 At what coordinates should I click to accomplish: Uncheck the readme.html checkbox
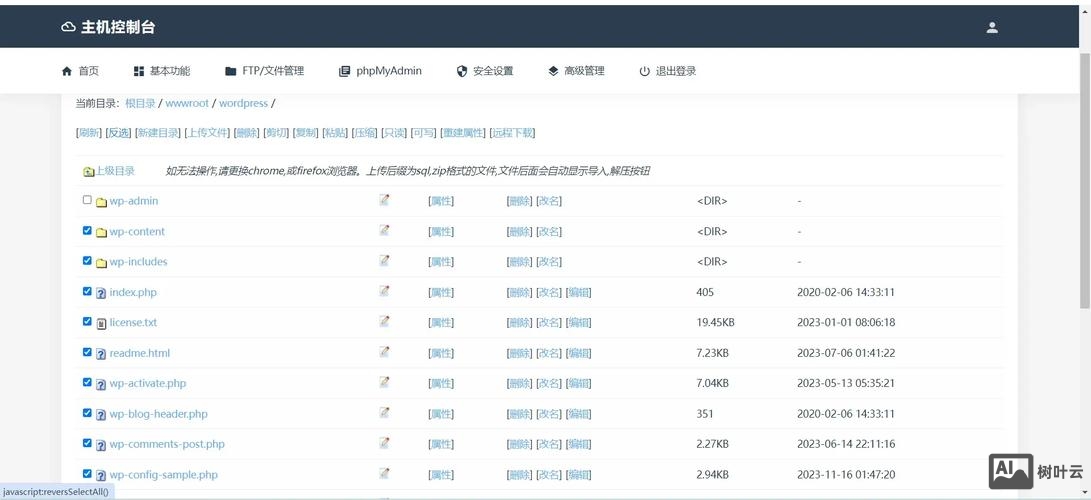click(87, 352)
